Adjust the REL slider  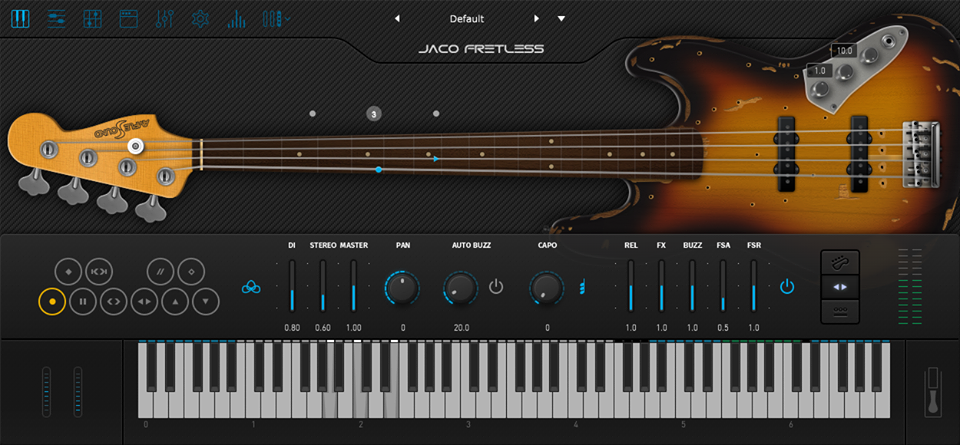click(x=631, y=286)
